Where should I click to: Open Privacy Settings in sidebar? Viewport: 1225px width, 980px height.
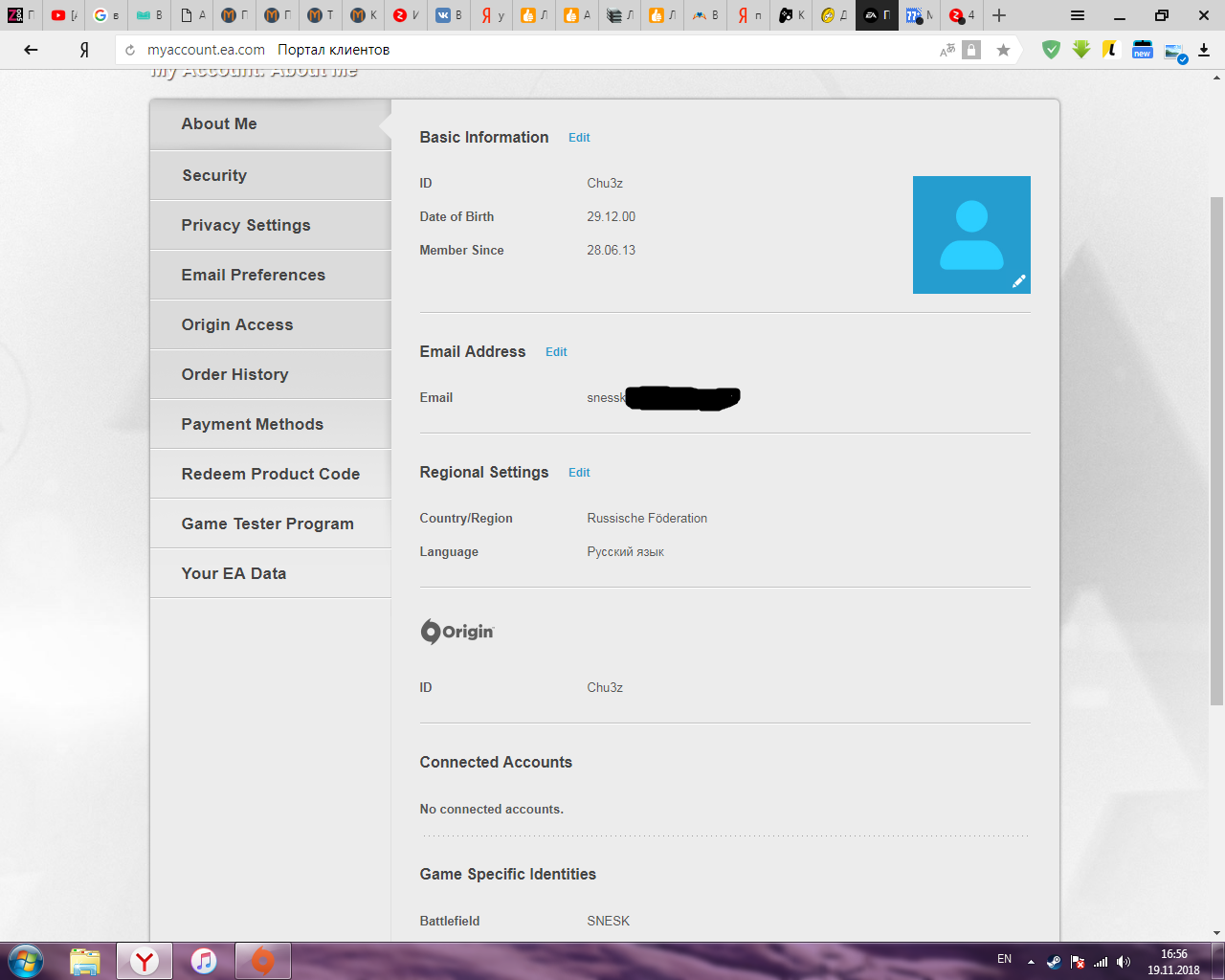270,225
